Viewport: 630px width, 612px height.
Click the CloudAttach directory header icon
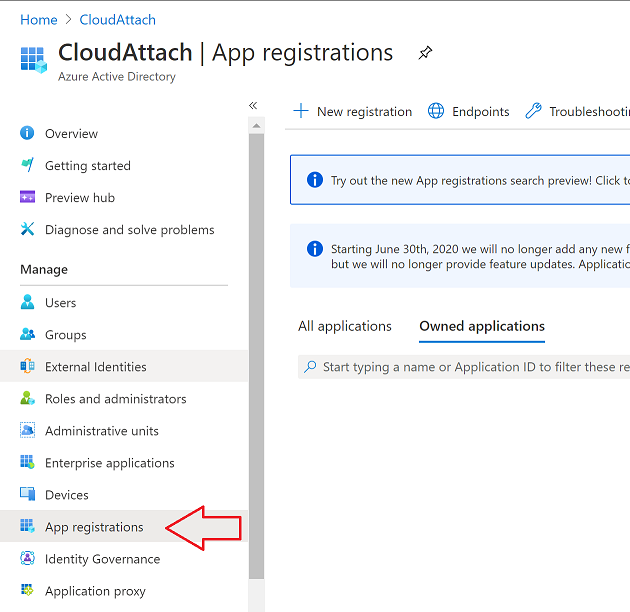[x=34, y=60]
